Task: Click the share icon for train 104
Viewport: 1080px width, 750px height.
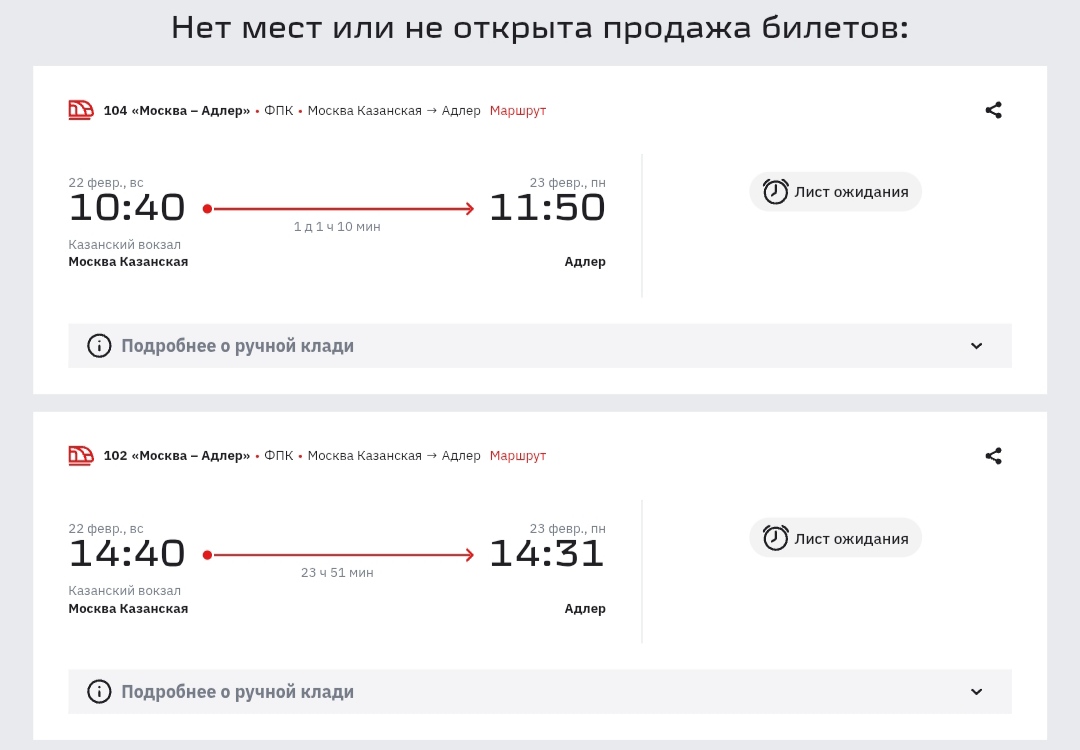Action: click(x=993, y=110)
